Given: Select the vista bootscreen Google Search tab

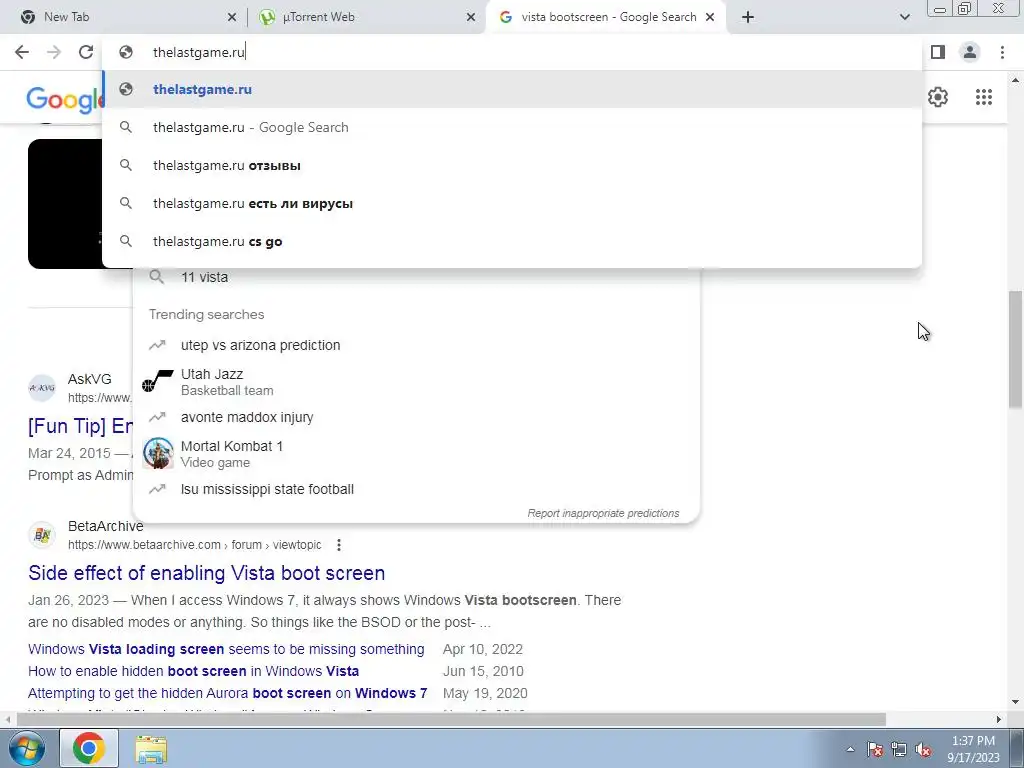Looking at the screenshot, I should point(605,17).
